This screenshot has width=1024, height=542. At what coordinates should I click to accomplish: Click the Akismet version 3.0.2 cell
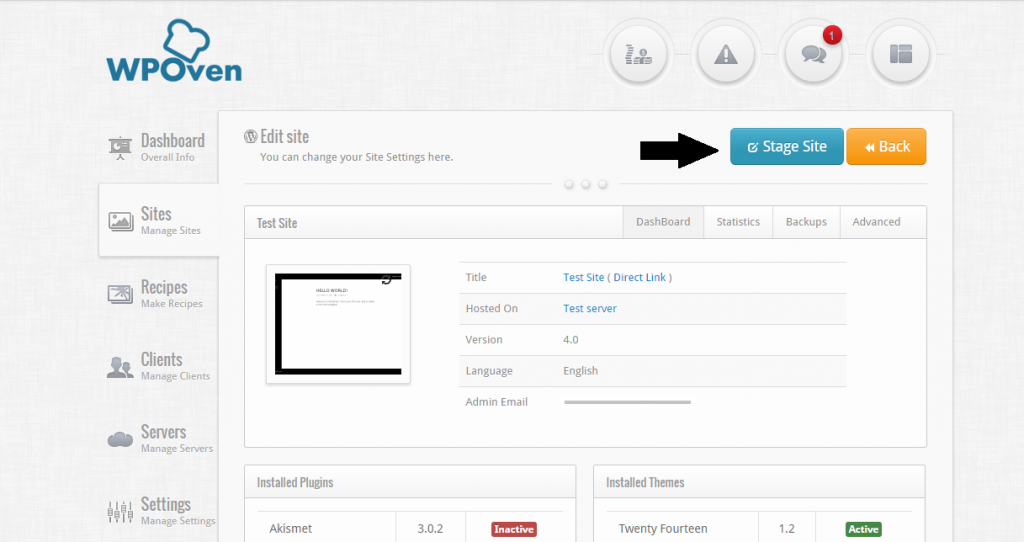pos(430,529)
